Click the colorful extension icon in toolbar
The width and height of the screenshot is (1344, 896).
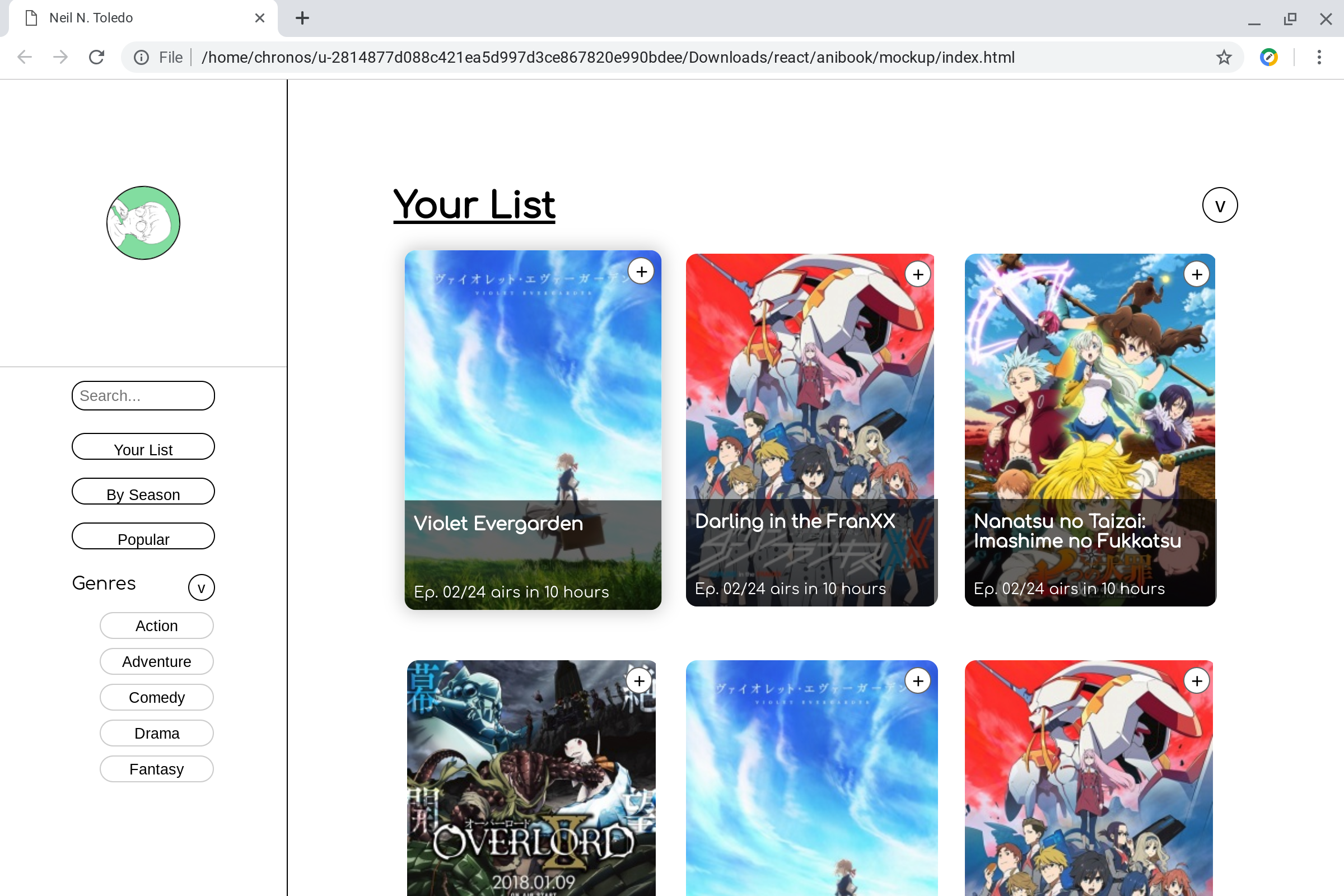[x=1268, y=57]
